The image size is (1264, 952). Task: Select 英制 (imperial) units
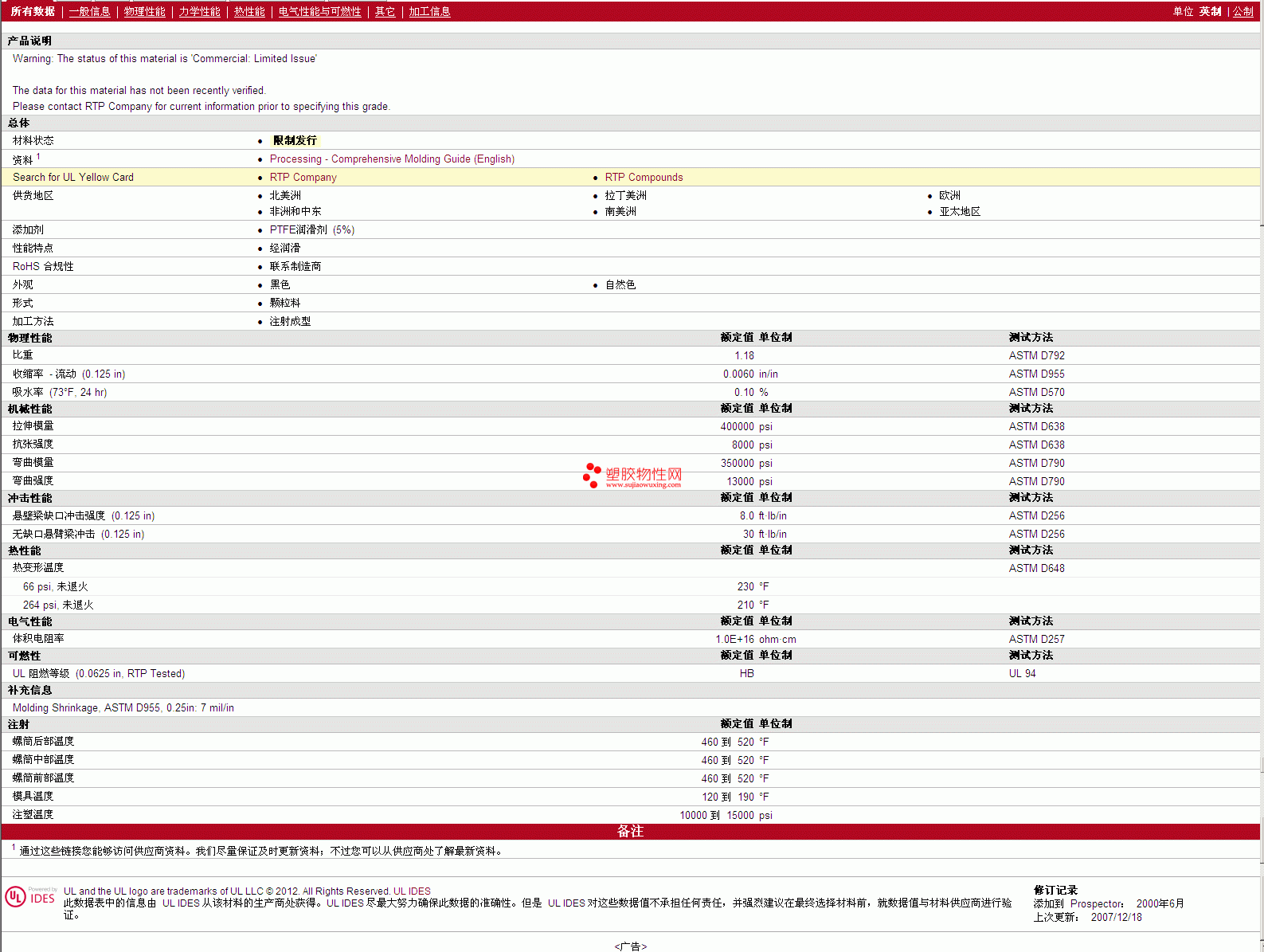1210,11
